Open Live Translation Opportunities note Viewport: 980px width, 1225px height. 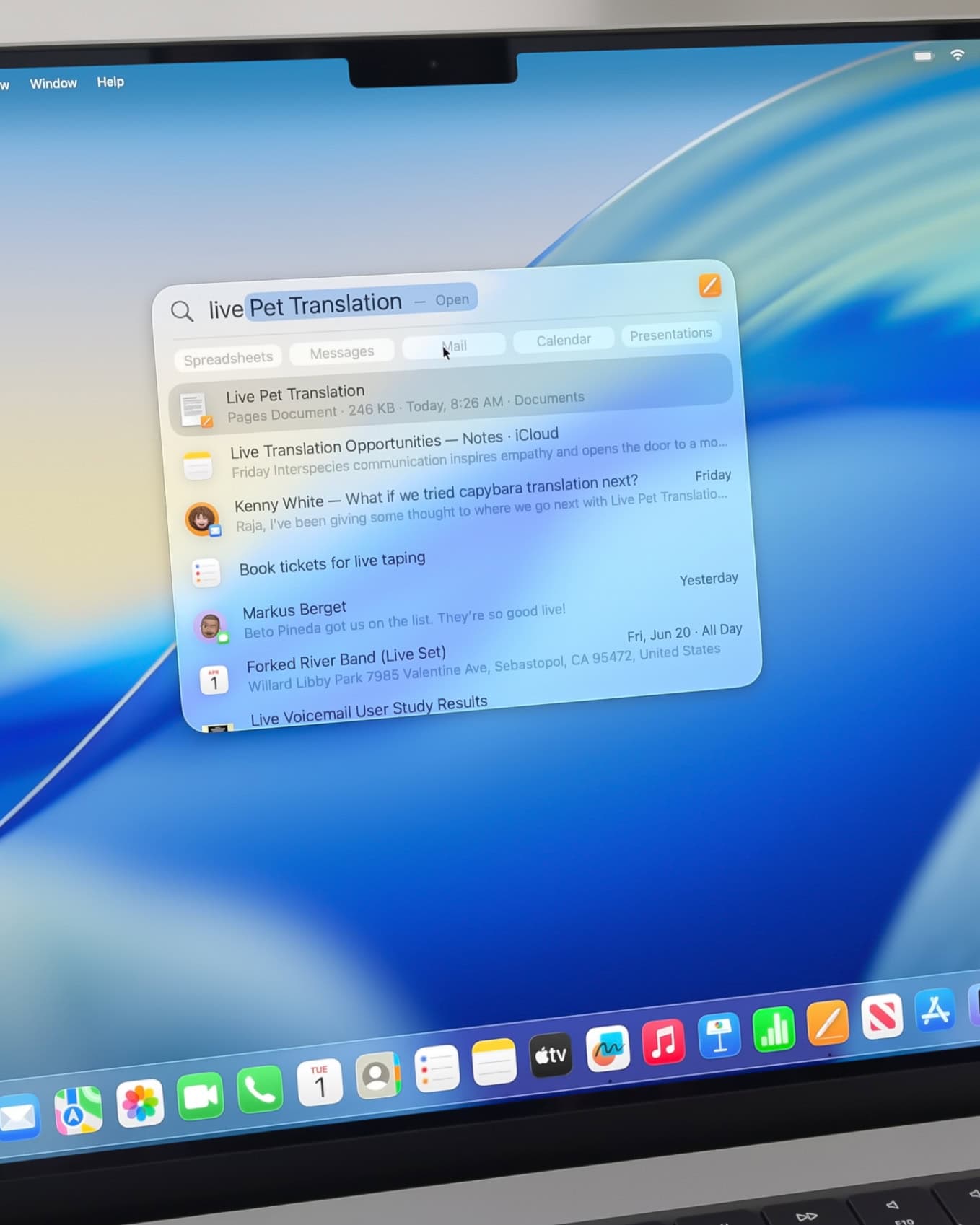tap(457, 453)
